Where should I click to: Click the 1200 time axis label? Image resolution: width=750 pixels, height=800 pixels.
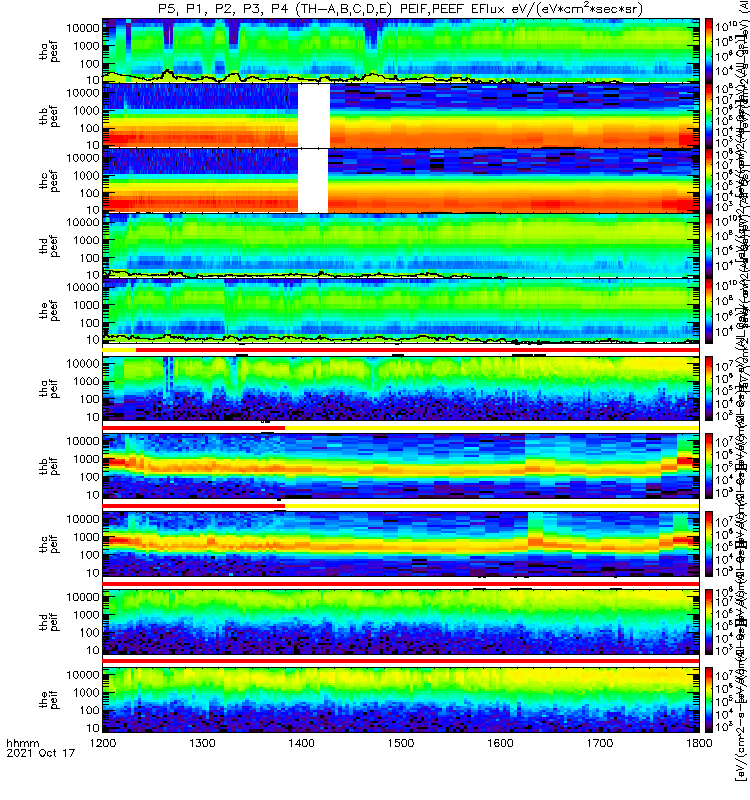pos(103,743)
